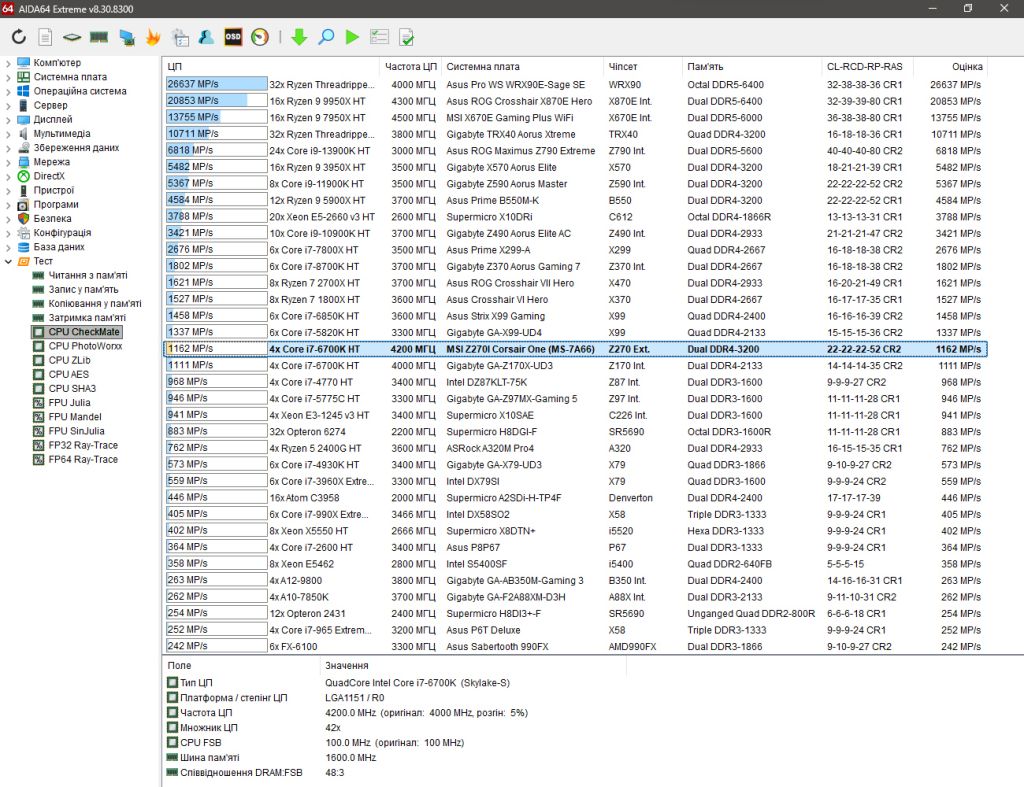Open the CPUID chip icon in toolbar
This screenshot has height=787, width=1024.
coord(72,37)
